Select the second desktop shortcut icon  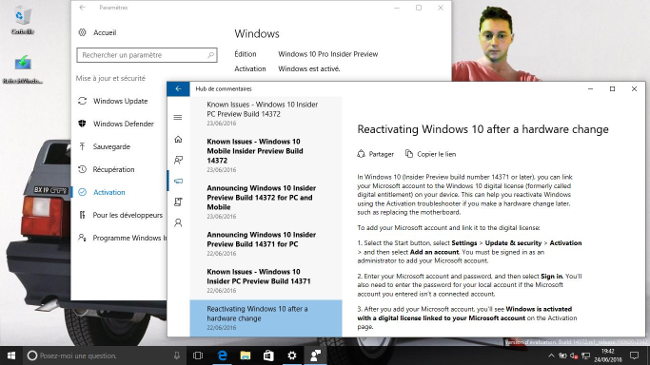coord(22,69)
